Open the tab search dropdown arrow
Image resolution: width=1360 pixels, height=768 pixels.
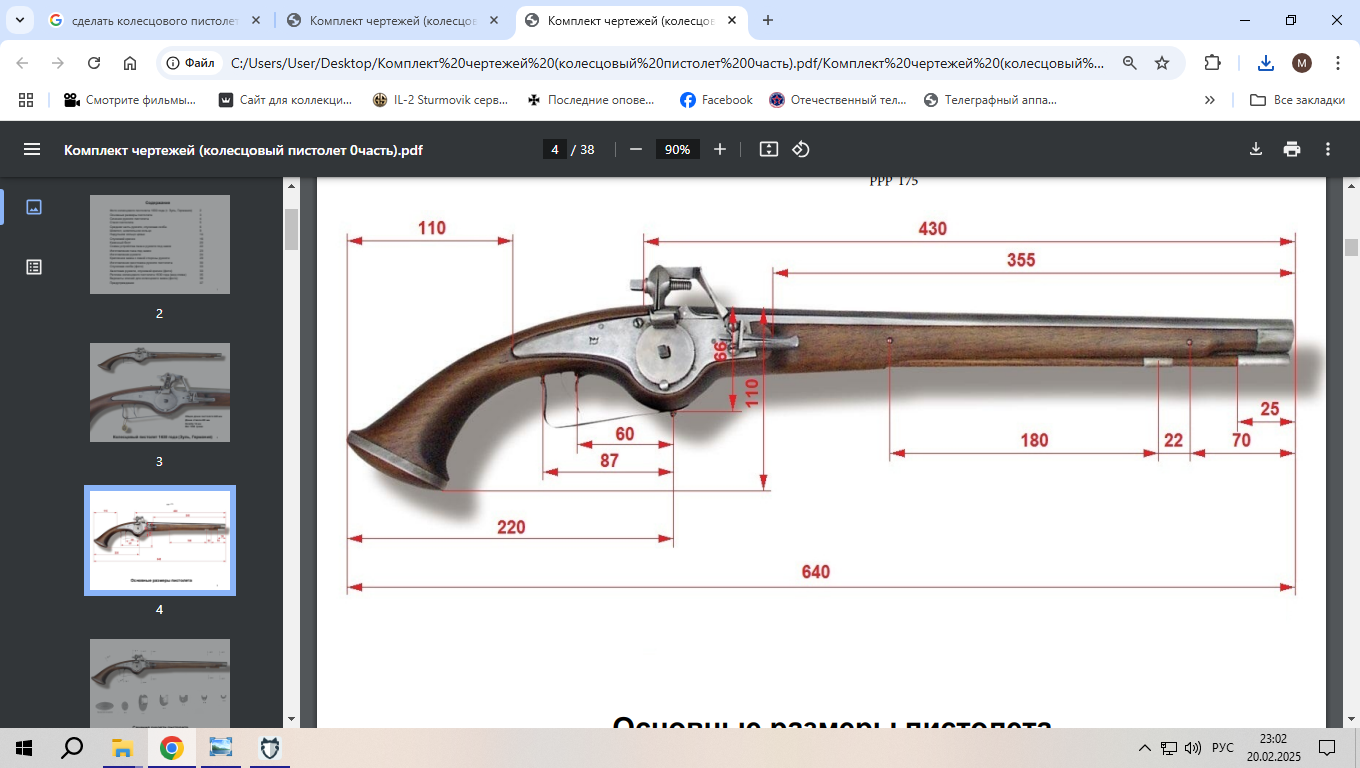[19, 20]
